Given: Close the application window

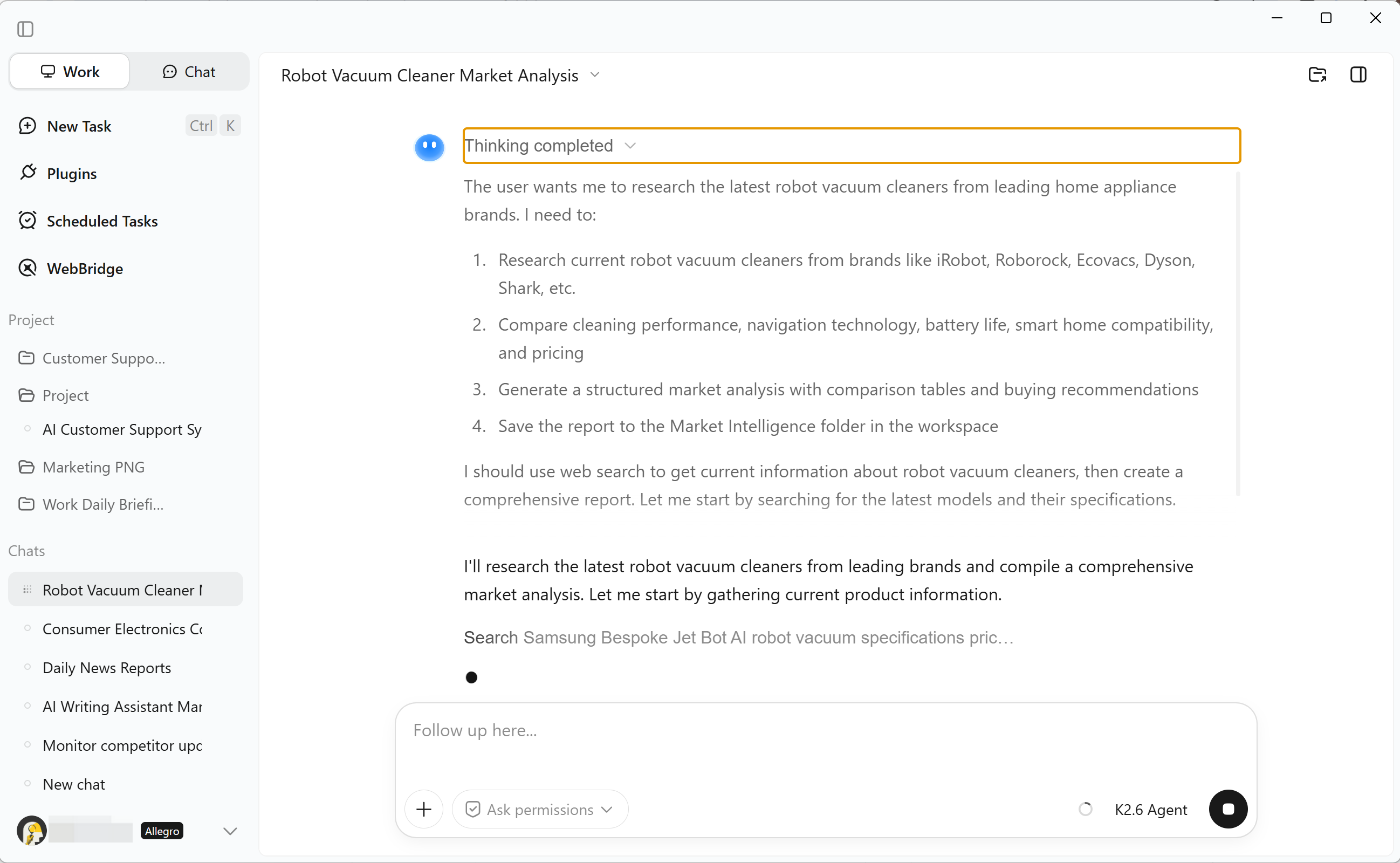Looking at the screenshot, I should (1375, 18).
